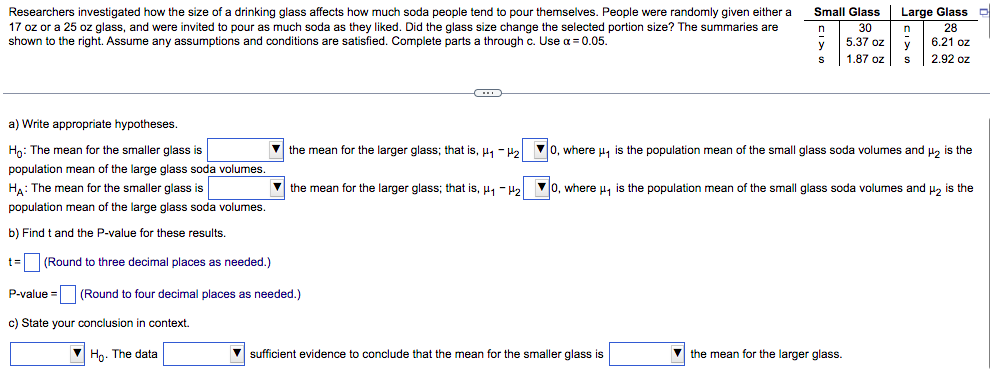The width and height of the screenshot is (990, 380).
Task: Open final conclusion smaller glass dropdown
Action: 648,354
